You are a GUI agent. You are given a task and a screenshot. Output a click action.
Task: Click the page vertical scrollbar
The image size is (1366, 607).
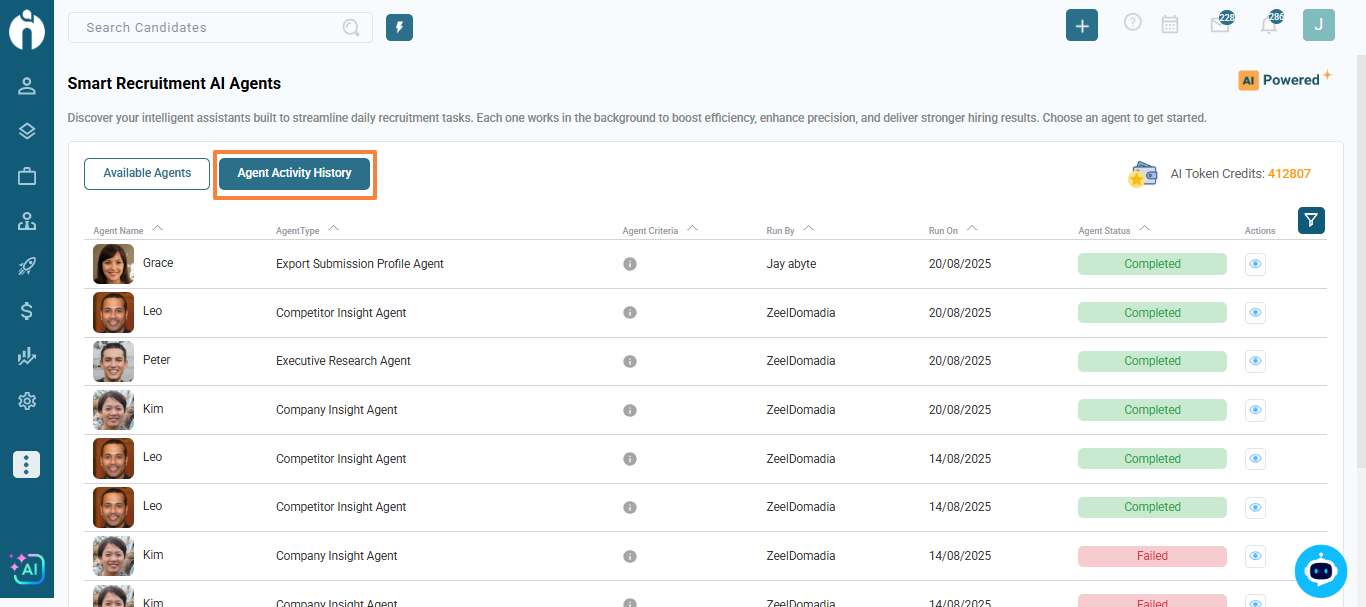pos(1360,260)
